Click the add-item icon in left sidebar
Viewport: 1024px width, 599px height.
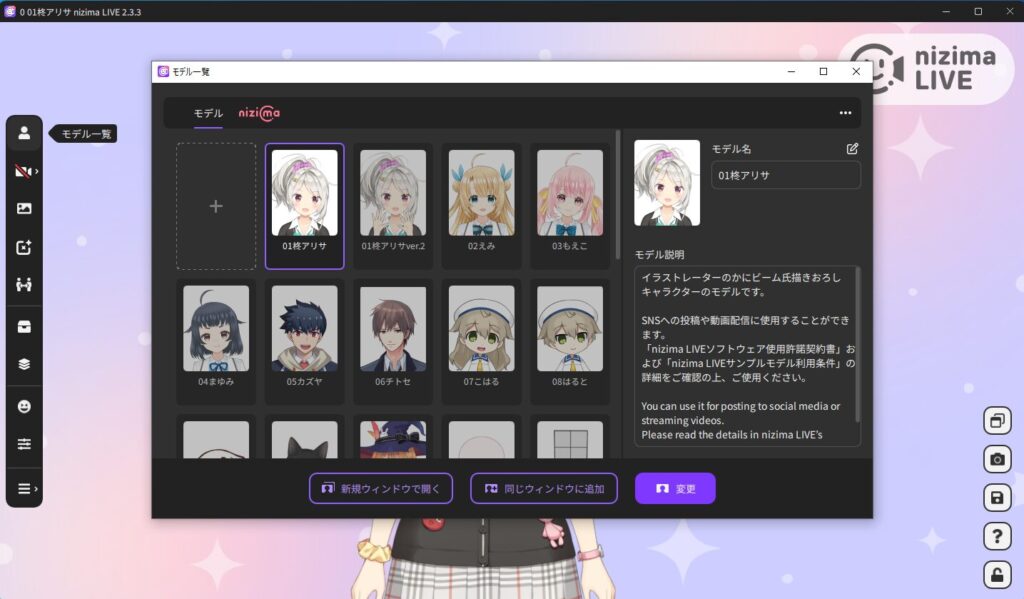coord(24,247)
